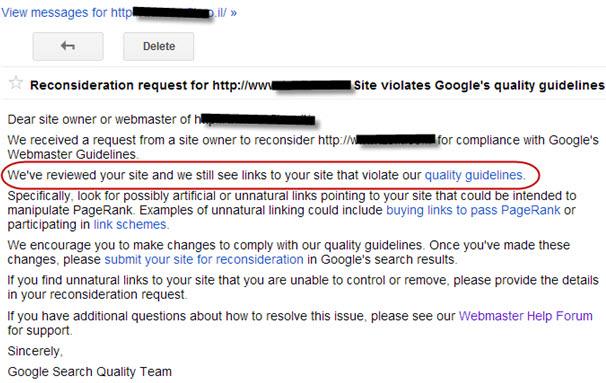Follow the buying links to pass PageRank link
Screen dimensions: 606x383
coord(473,210)
